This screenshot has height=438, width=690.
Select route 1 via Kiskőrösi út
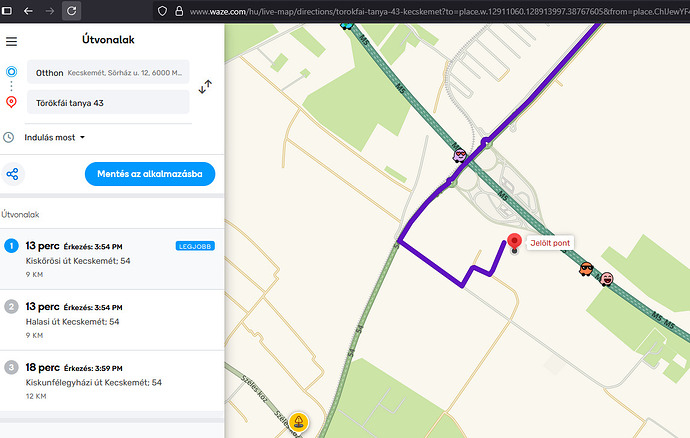(x=112, y=259)
